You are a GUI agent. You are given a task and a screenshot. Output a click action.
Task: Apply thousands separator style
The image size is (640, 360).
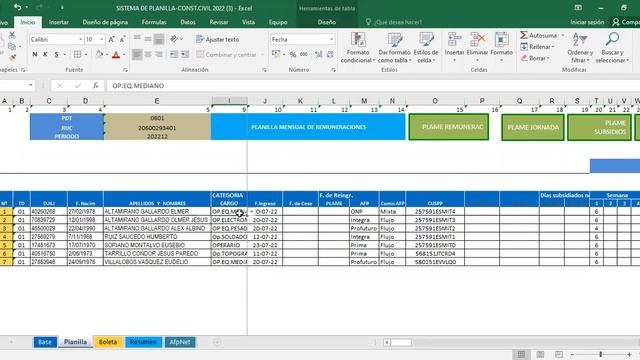coord(304,54)
